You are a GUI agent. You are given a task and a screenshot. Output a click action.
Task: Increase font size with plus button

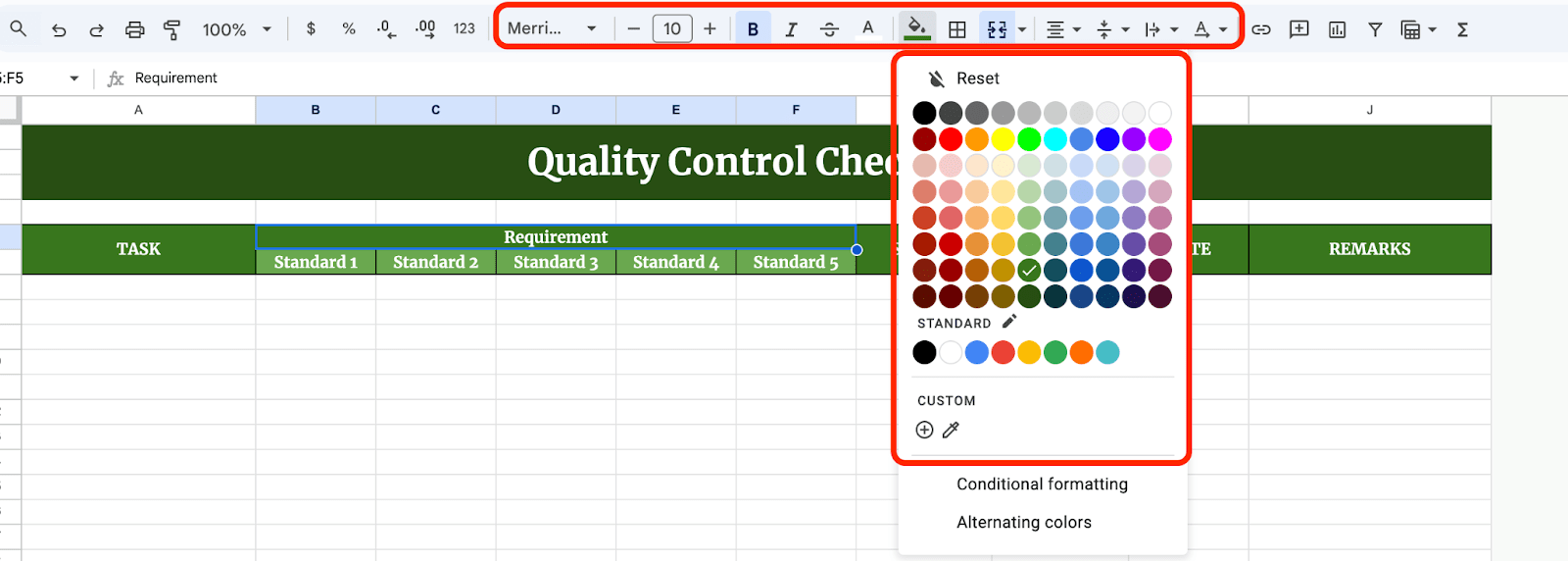pyautogui.click(x=710, y=28)
